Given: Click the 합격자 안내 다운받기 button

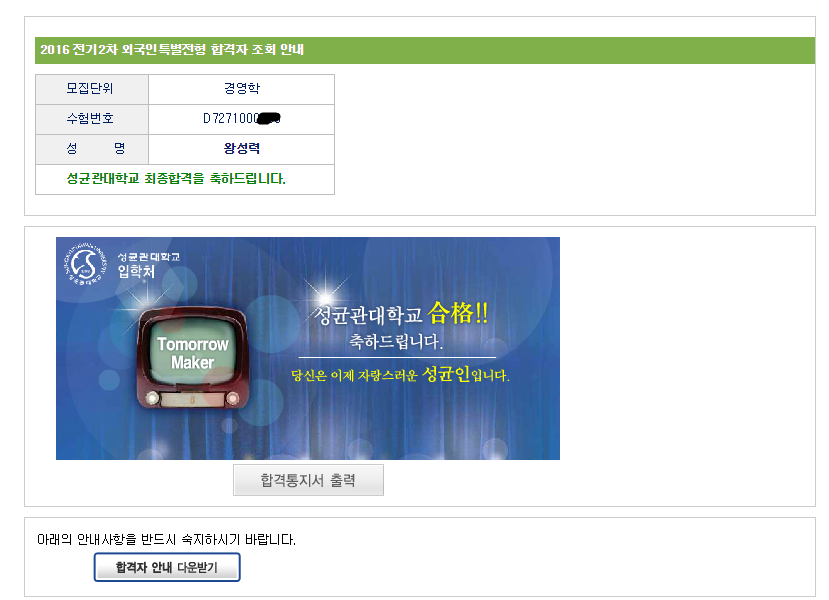Looking at the screenshot, I should point(167,567).
